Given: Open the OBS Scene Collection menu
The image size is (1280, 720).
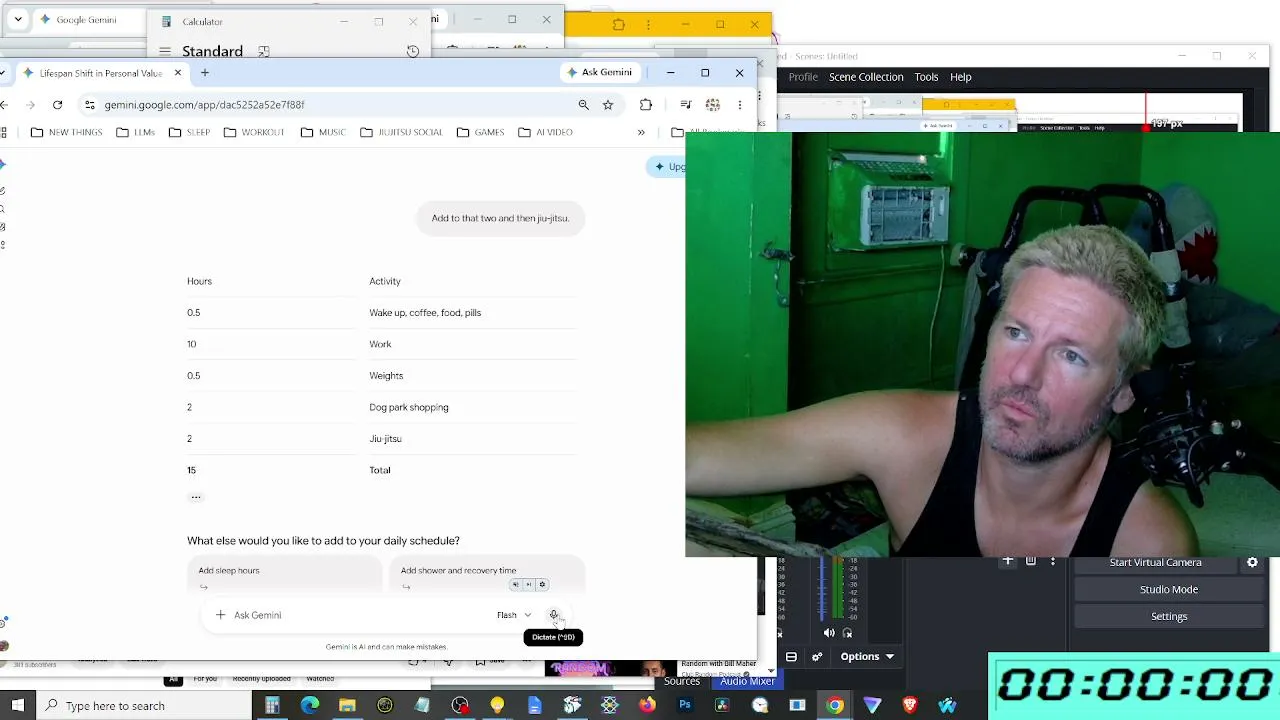Looking at the screenshot, I should pos(866,77).
